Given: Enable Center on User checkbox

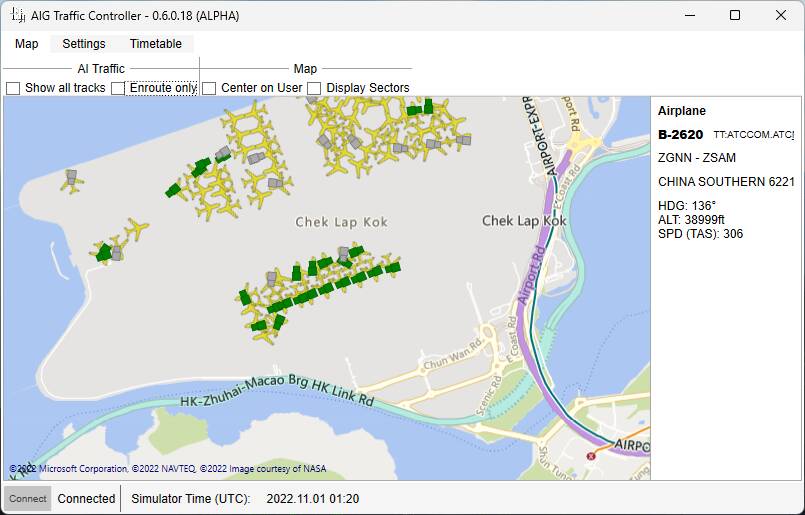Looking at the screenshot, I should tap(209, 88).
